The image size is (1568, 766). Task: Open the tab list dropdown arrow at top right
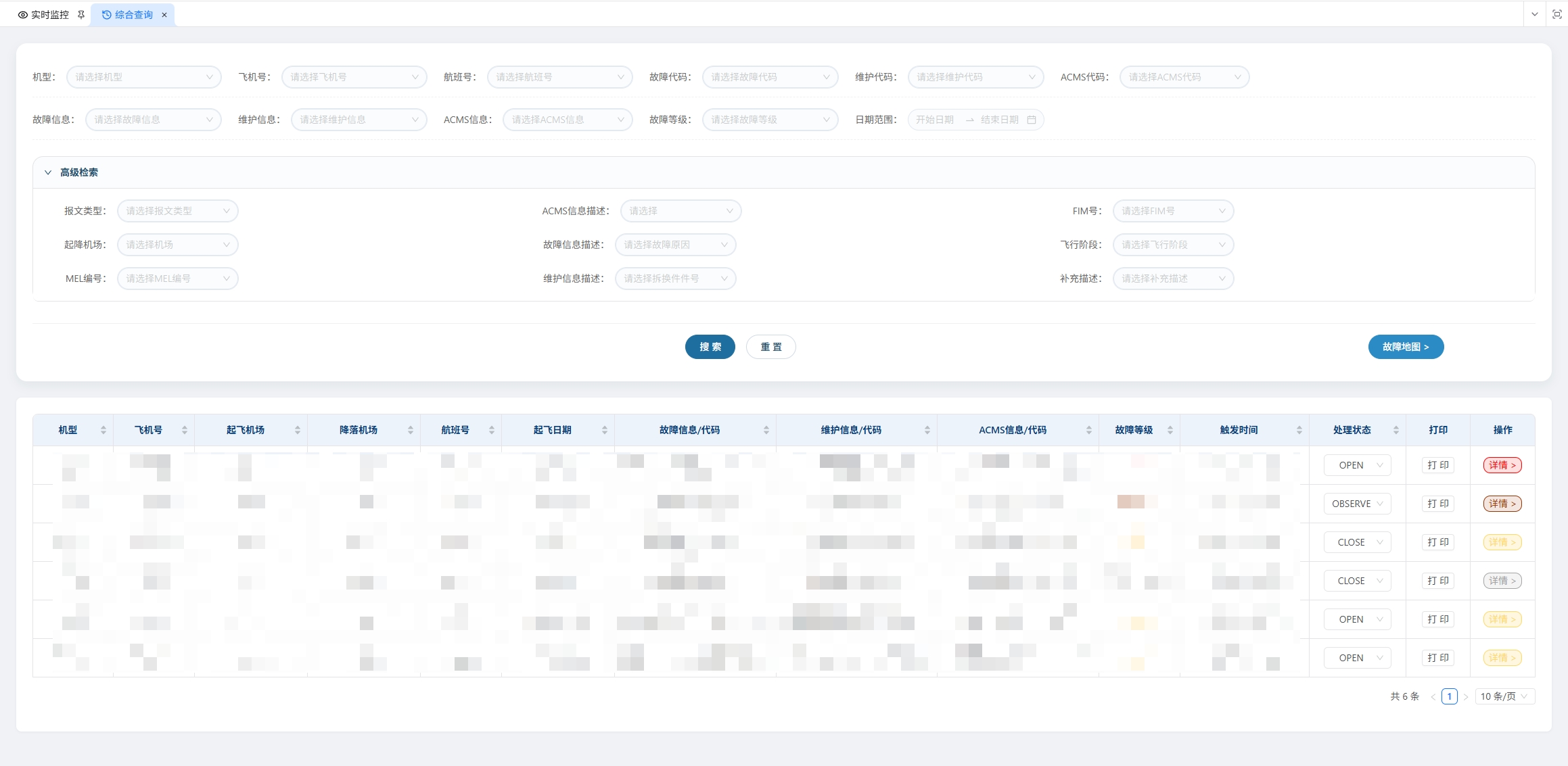[1535, 14]
